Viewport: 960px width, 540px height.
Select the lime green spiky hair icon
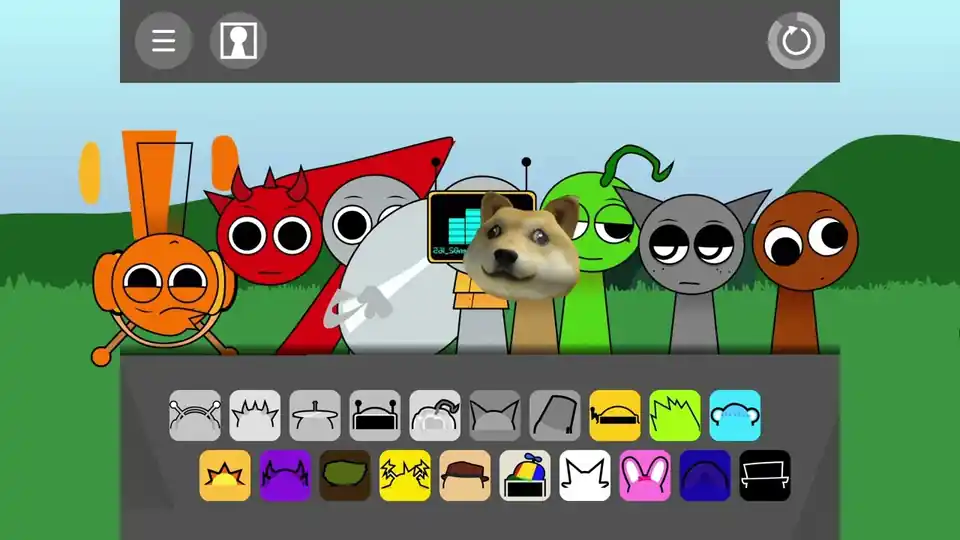pyautogui.click(x=675, y=416)
